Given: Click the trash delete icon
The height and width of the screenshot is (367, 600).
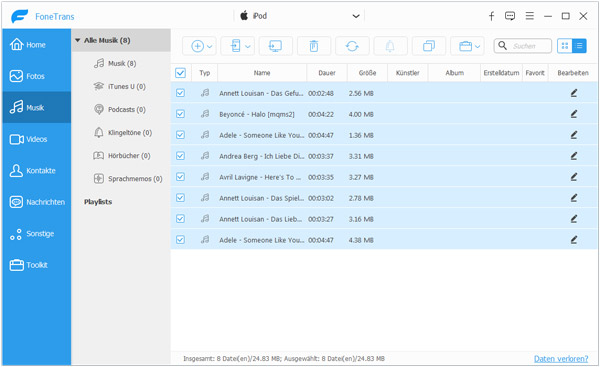Looking at the screenshot, I should click(x=314, y=46).
